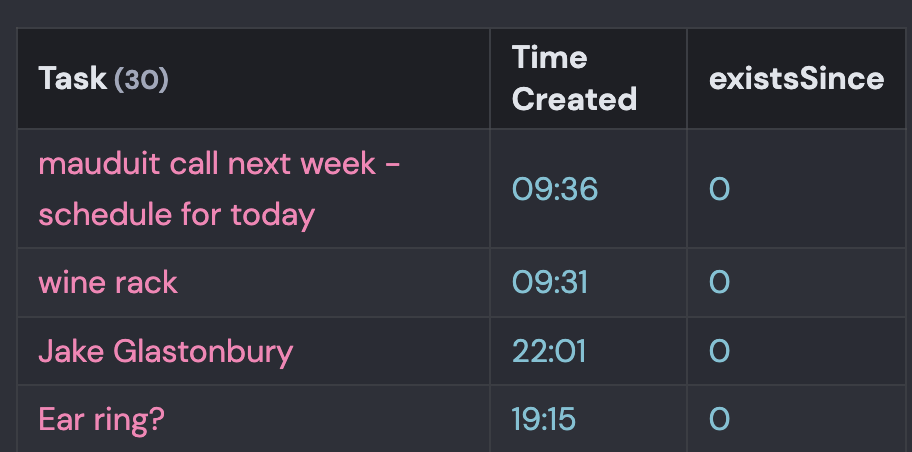Sort table by the Task column header
Screen dimensions: 912x452
73,79
